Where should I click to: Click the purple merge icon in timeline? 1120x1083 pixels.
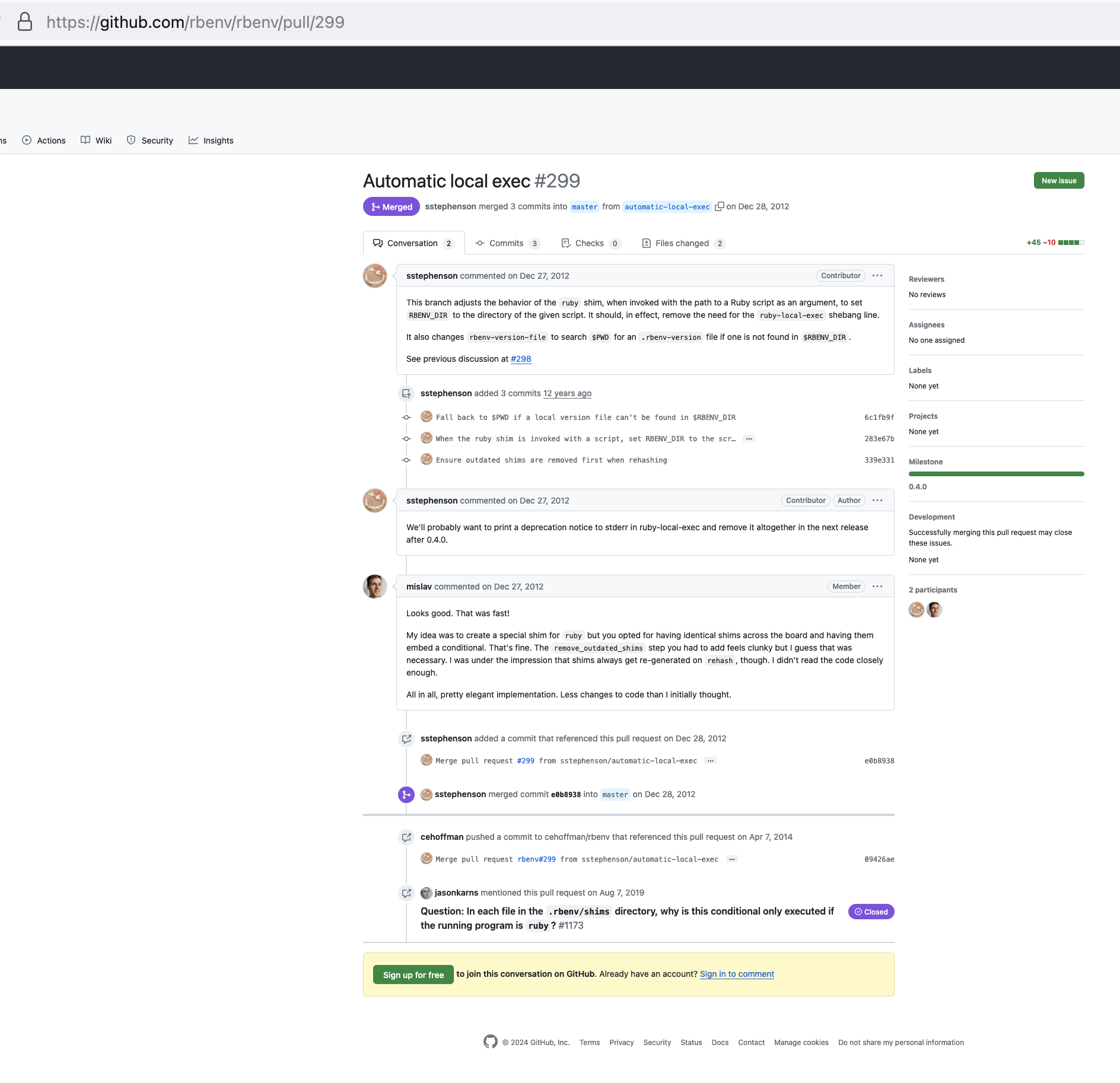point(406,794)
